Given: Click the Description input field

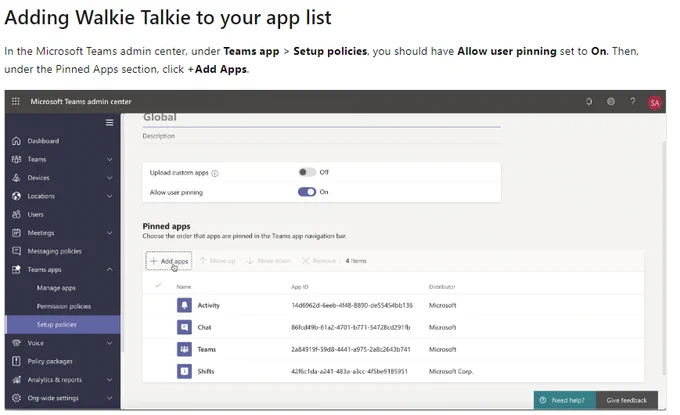Looking at the screenshot, I should [x=321, y=136].
